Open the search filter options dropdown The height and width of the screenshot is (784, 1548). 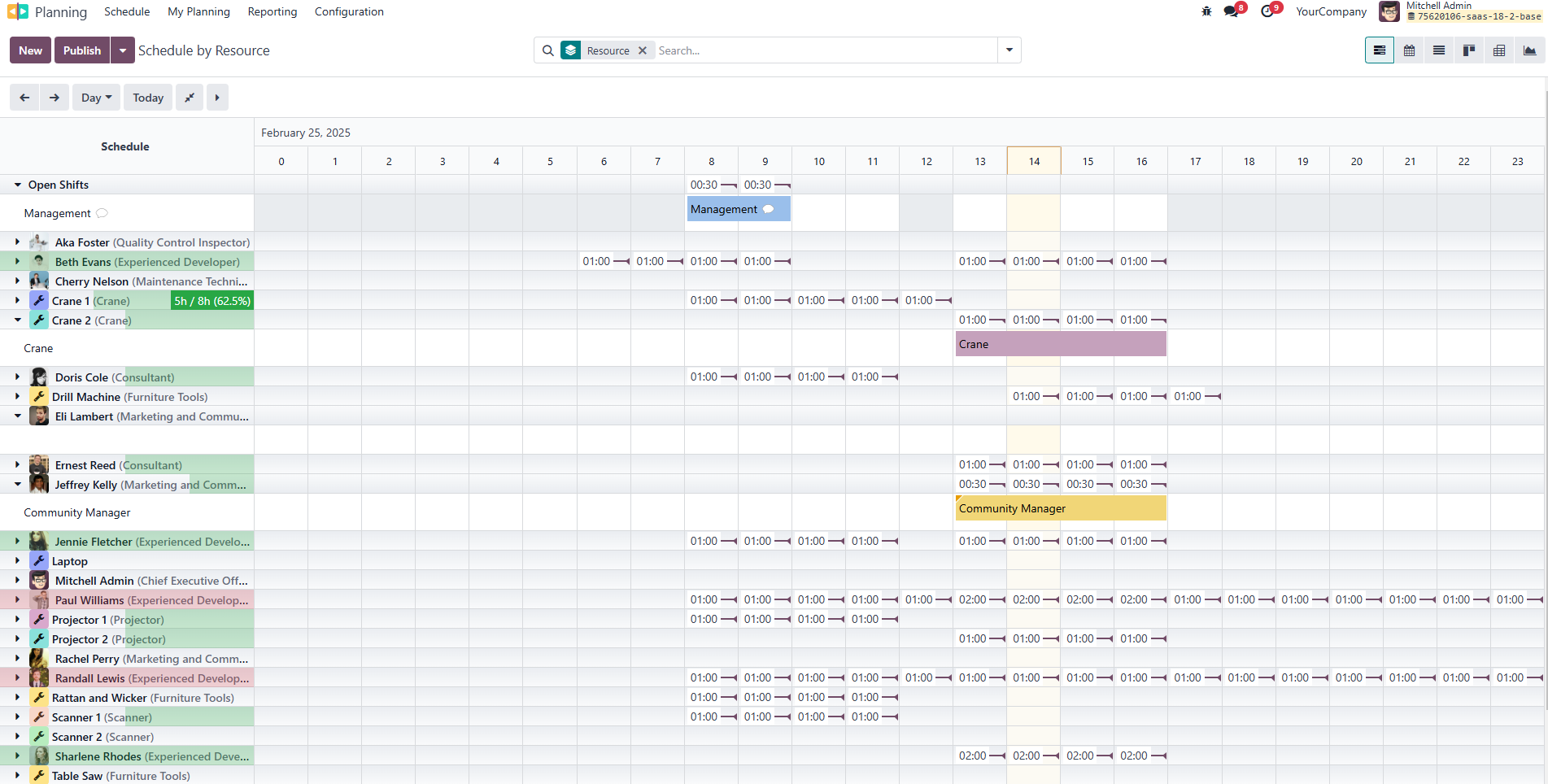[x=1009, y=50]
